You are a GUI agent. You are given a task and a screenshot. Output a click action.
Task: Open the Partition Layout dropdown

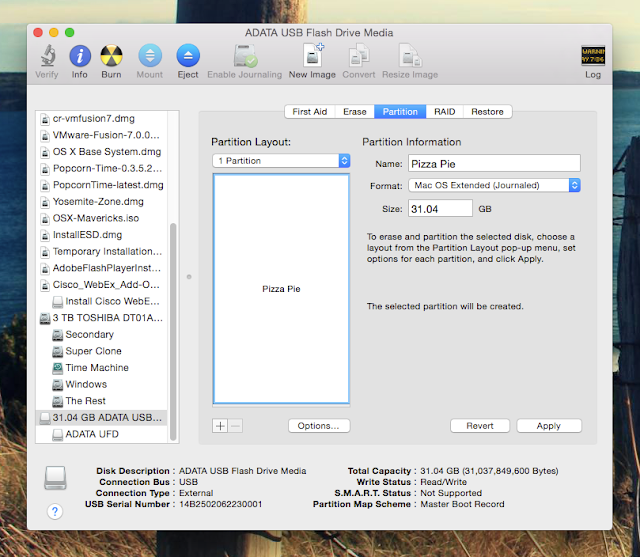(281, 161)
